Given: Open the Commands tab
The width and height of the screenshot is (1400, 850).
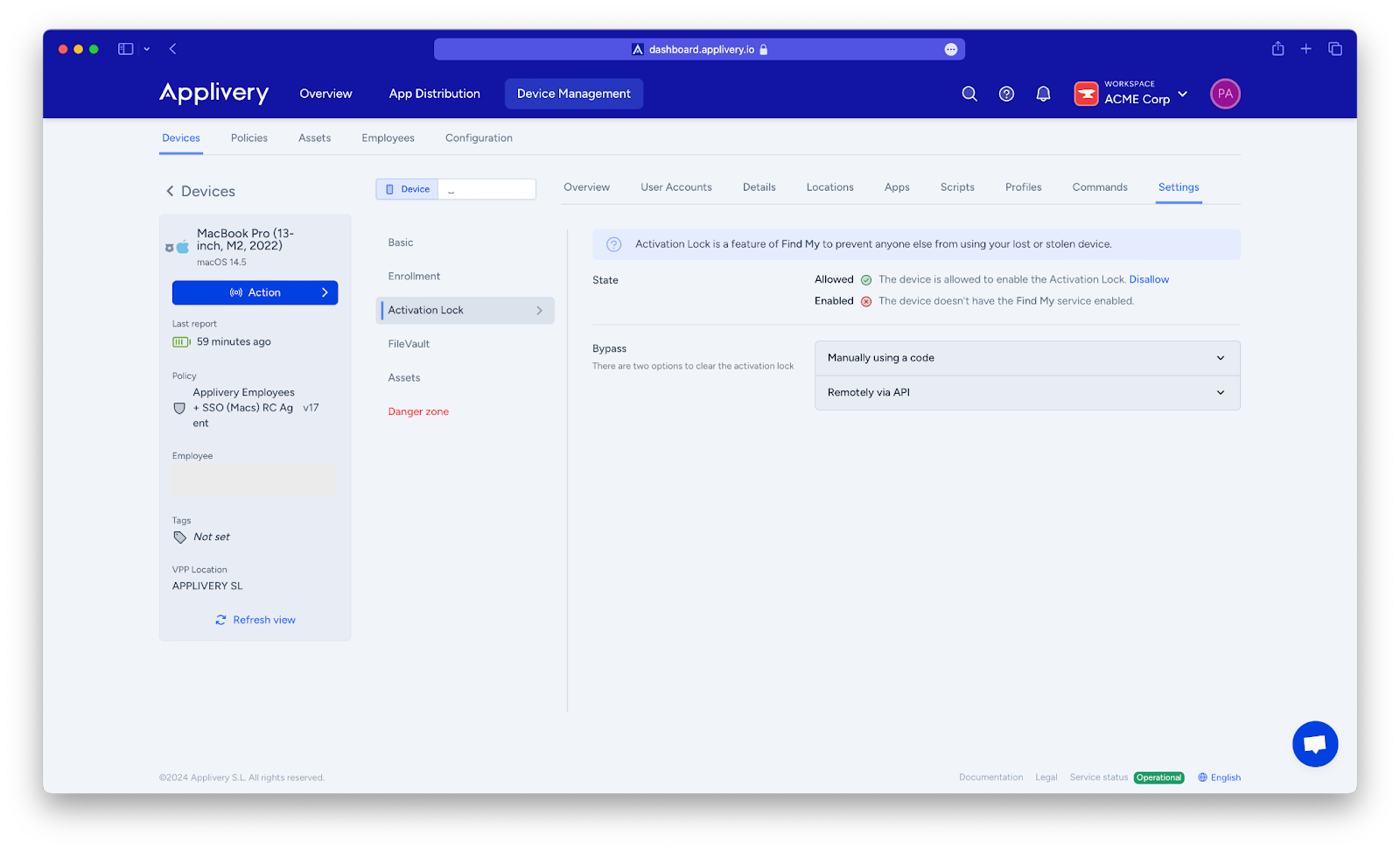Looking at the screenshot, I should [x=1100, y=187].
